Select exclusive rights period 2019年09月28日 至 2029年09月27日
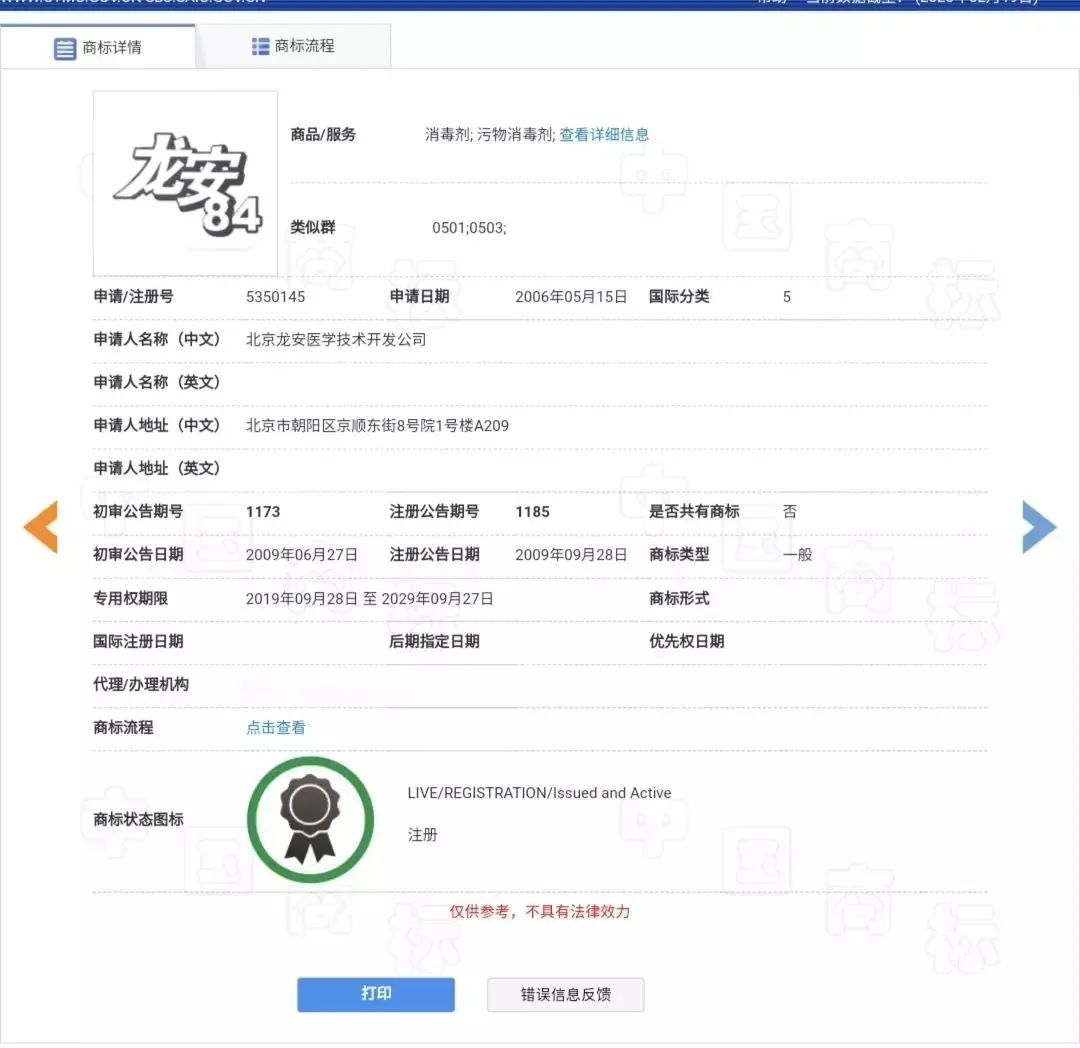The height and width of the screenshot is (1048, 1080). 369,598
